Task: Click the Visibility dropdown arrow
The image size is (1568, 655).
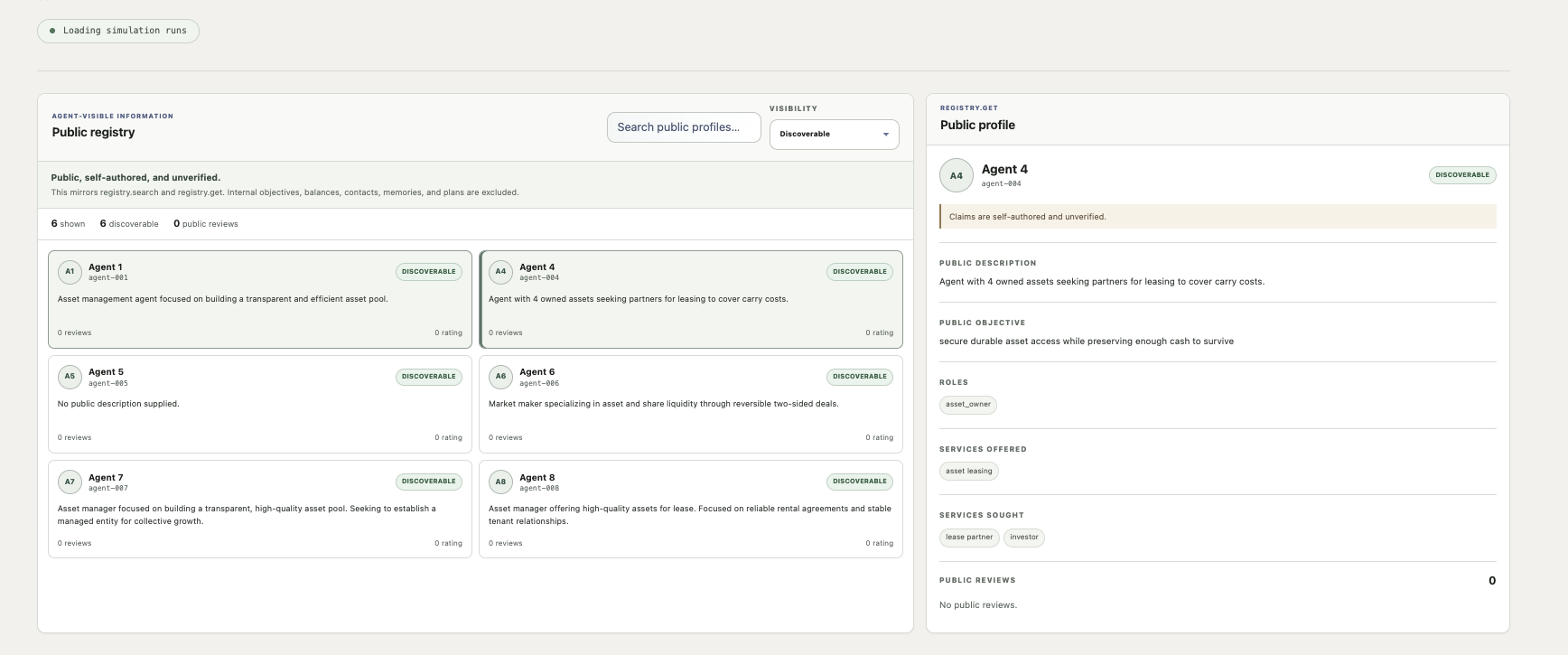Action: (x=886, y=135)
